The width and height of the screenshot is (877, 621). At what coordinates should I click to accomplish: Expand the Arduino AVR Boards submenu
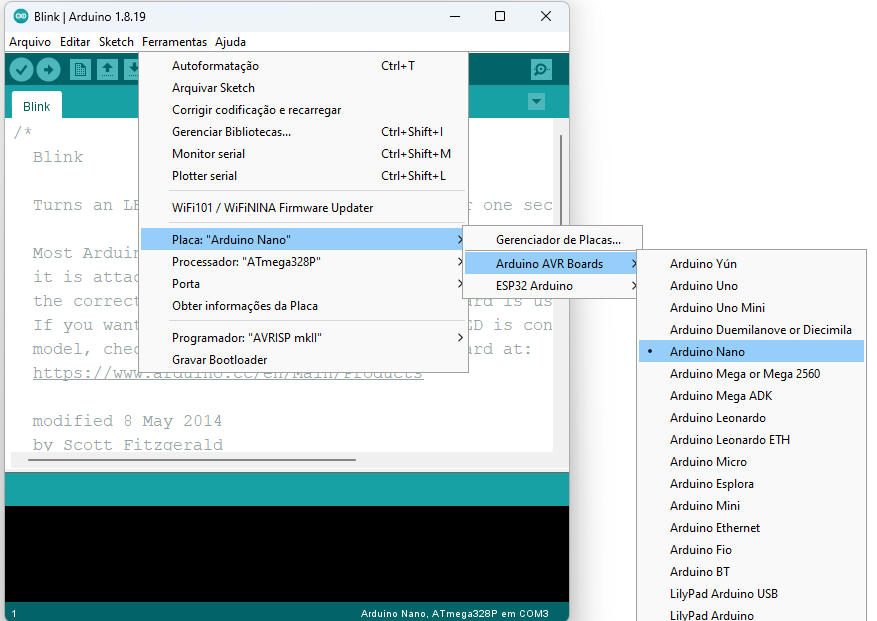tap(553, 264)
